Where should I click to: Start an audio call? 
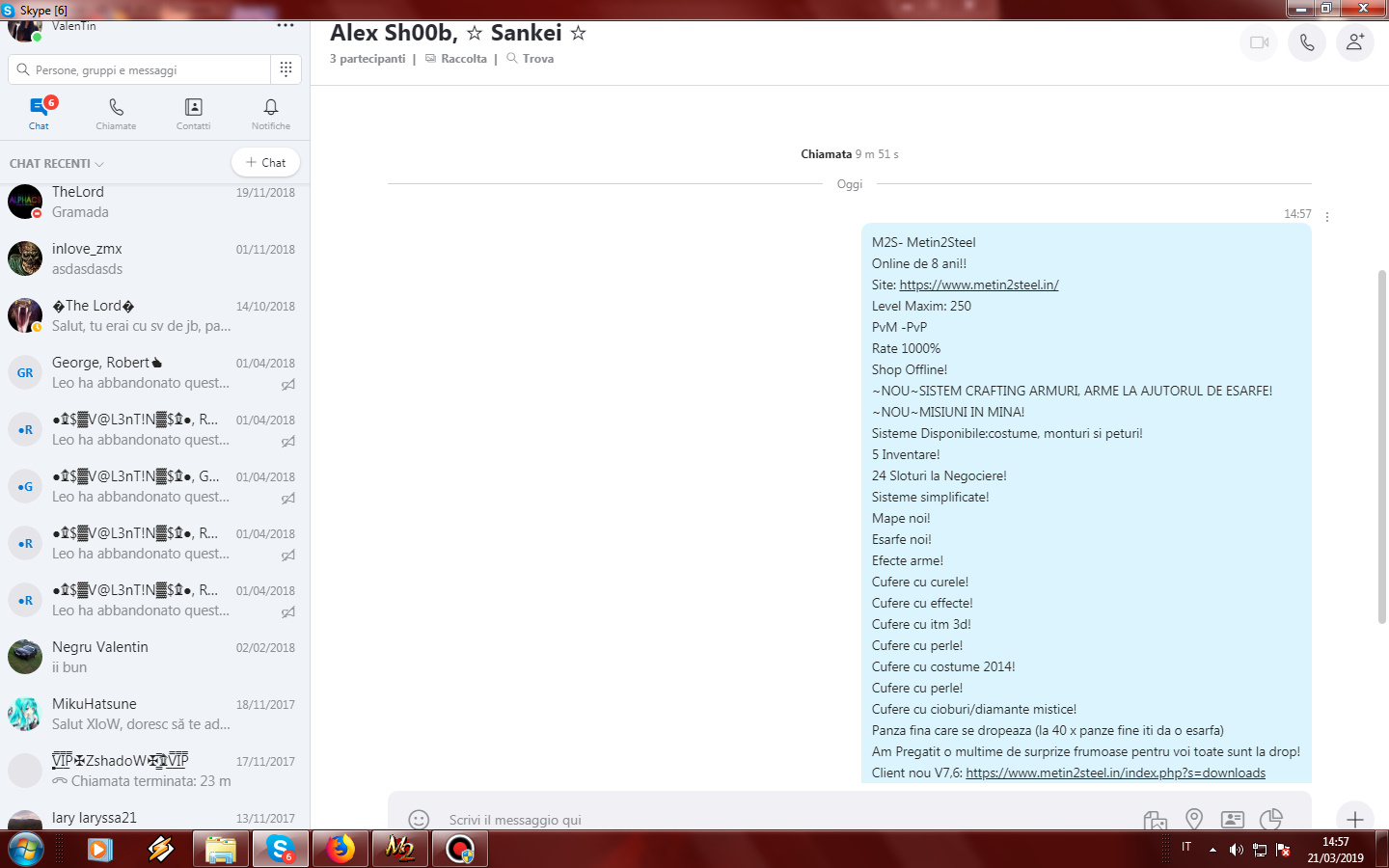[x=1307, y=42]
